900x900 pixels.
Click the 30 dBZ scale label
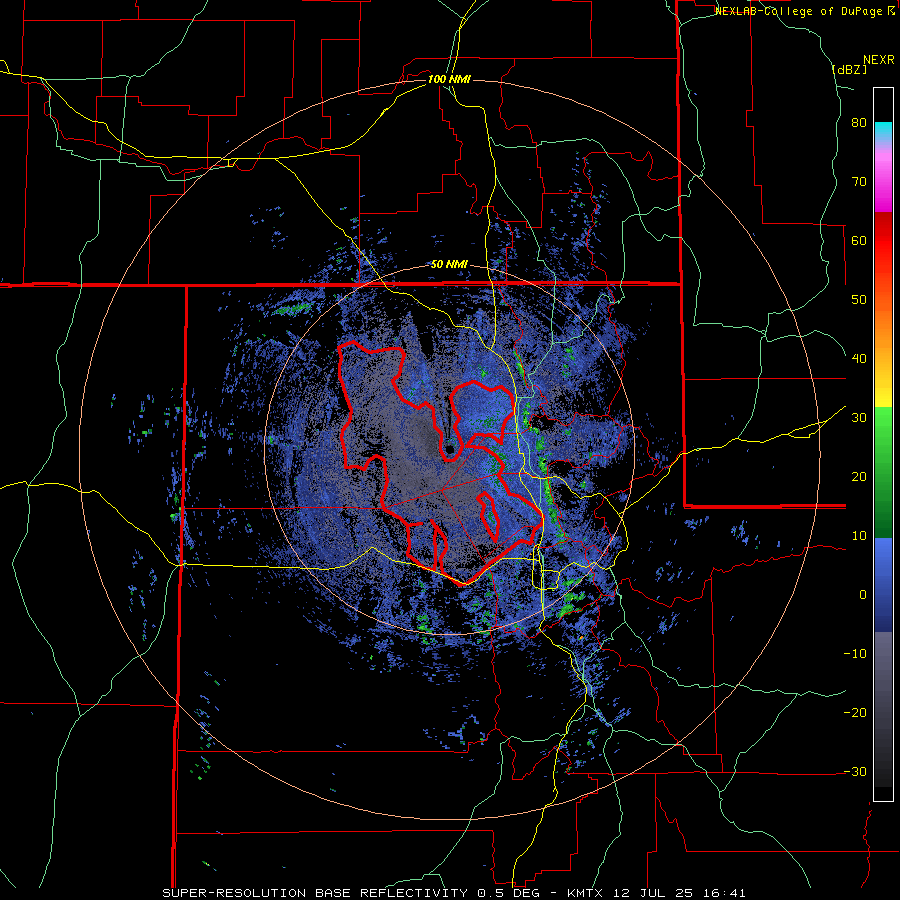[x=859, y=418]
